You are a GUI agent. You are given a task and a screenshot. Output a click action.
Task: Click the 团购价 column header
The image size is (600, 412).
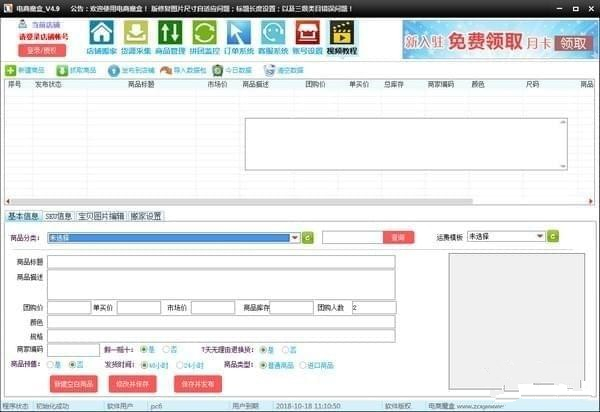point(315,84)
